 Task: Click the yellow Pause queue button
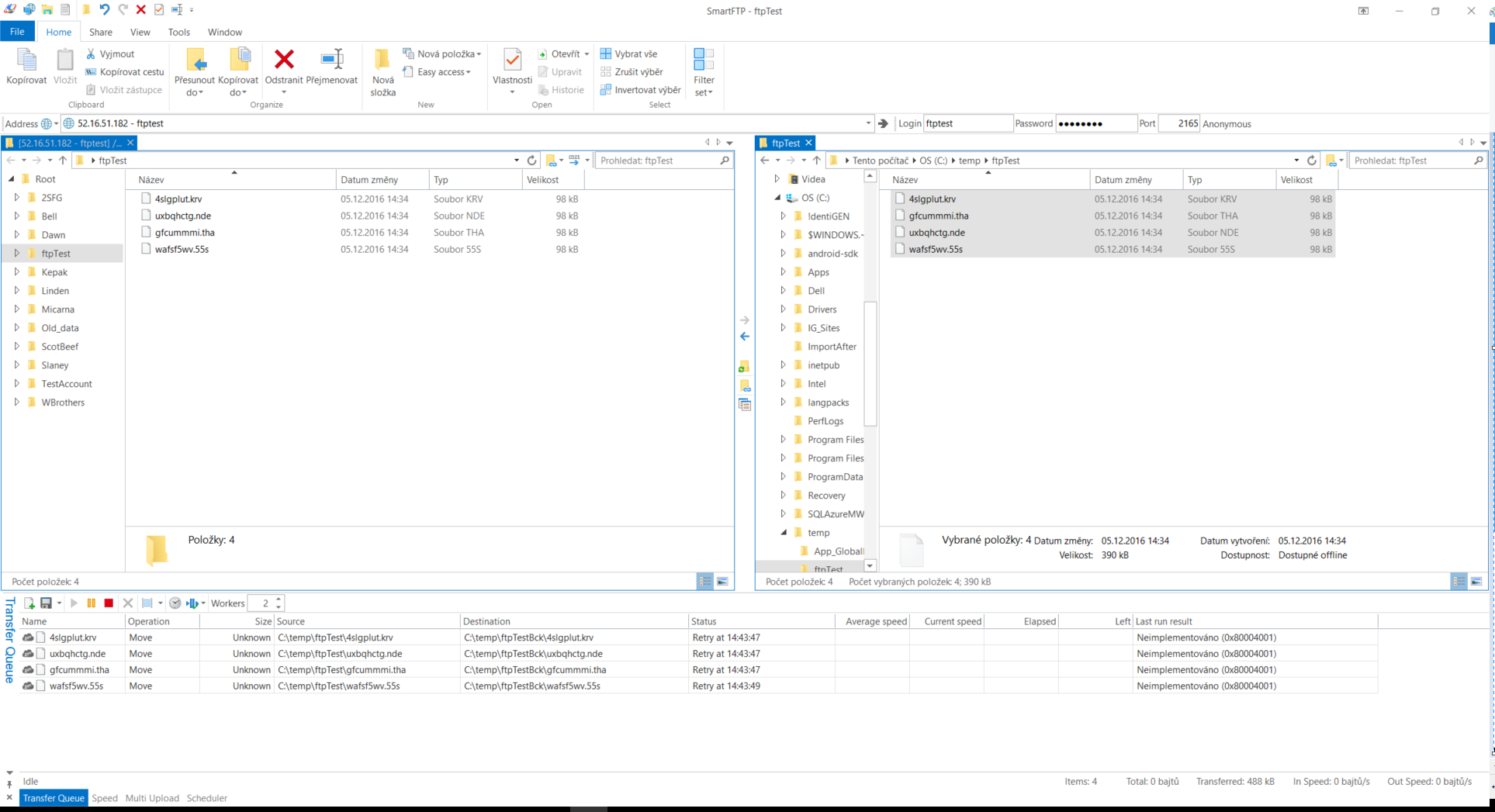tap(91, 603)
